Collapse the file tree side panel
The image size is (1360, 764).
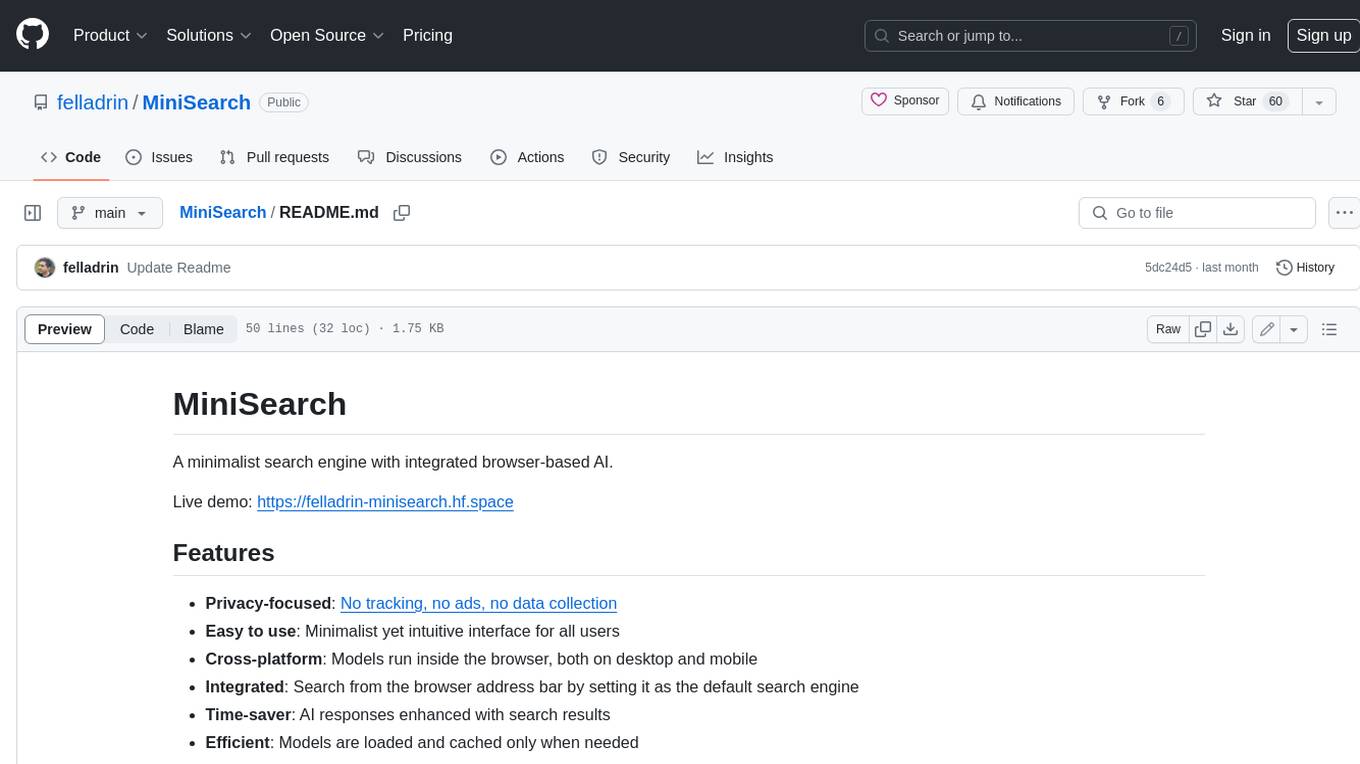(33, 213)
